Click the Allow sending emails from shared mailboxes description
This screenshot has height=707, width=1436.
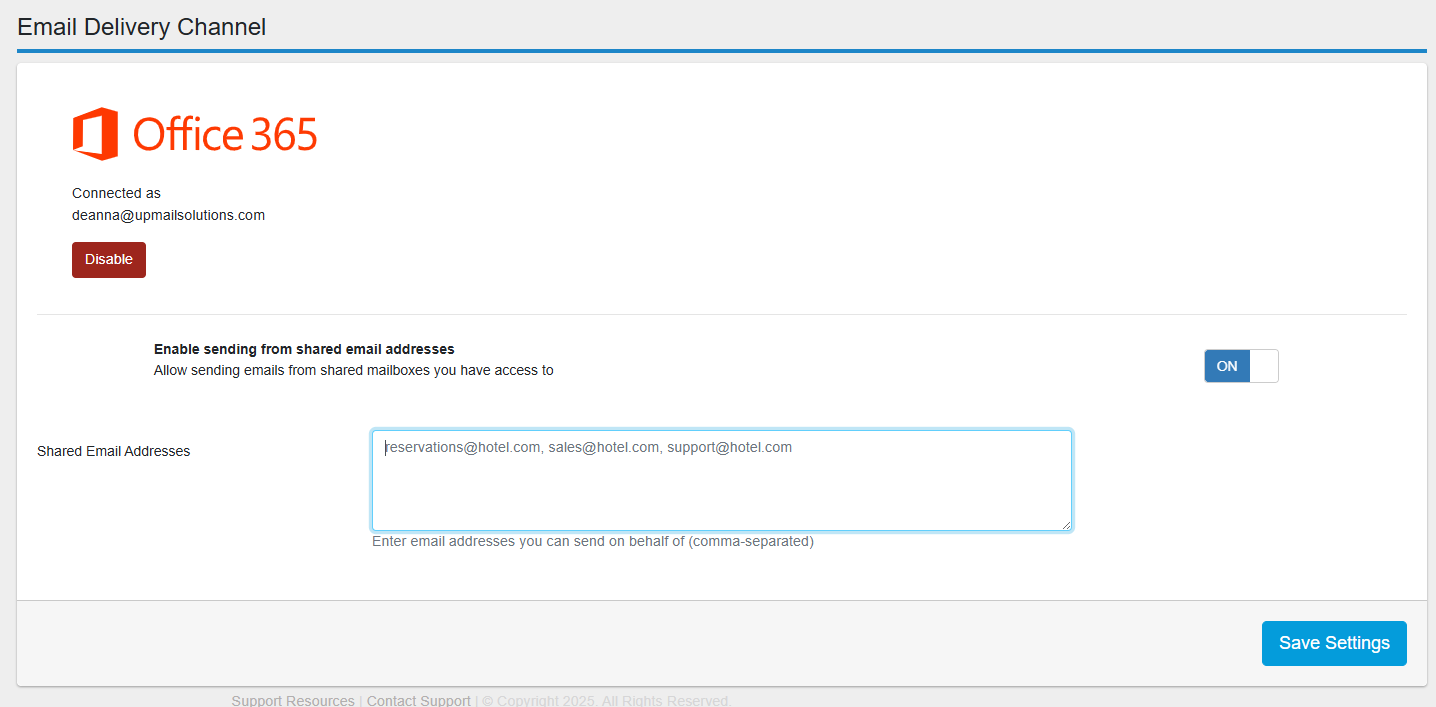pyautogui.click(x=354, y=370)
